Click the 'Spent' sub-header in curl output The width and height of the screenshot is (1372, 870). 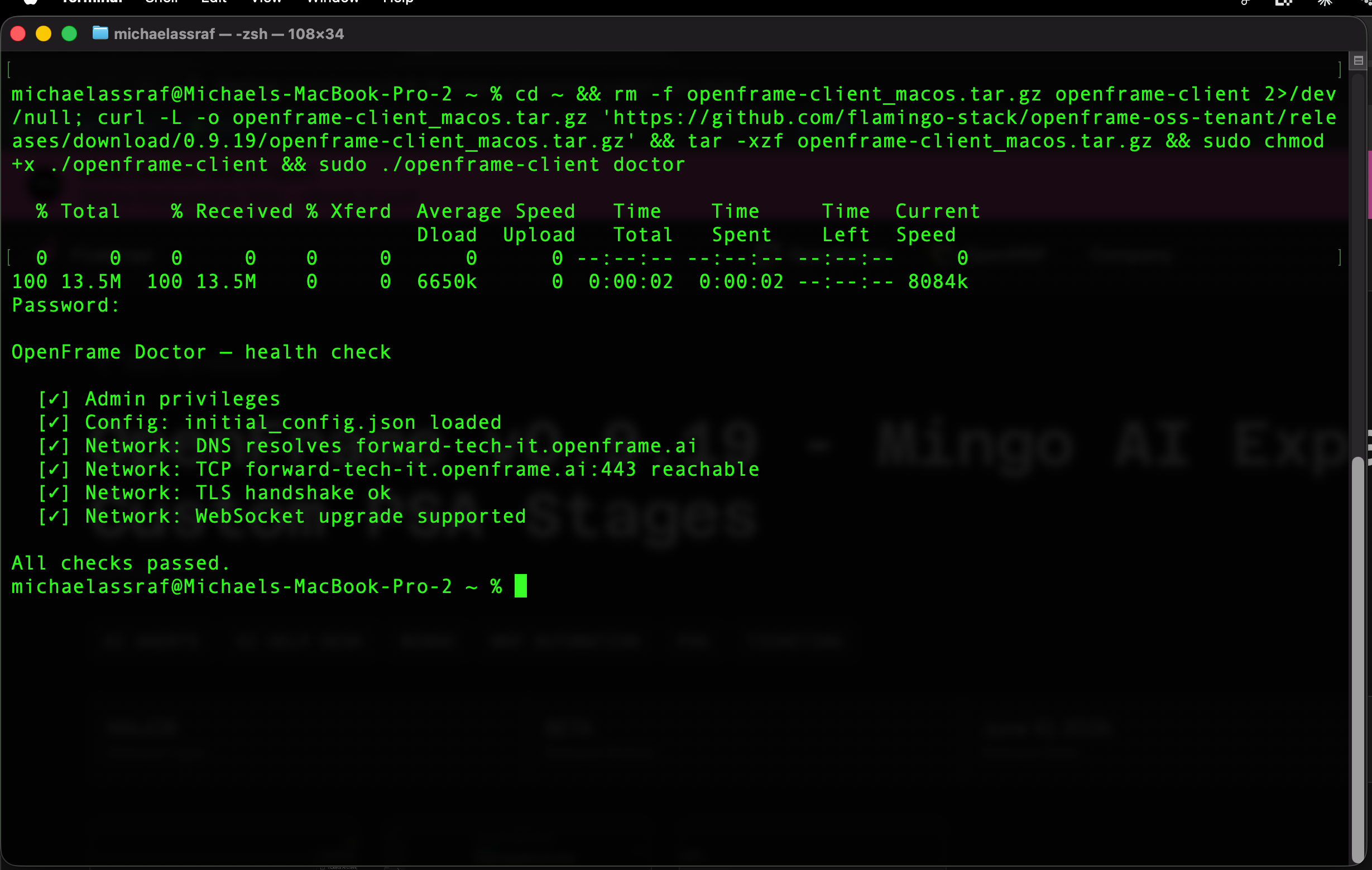coord(741,235)
